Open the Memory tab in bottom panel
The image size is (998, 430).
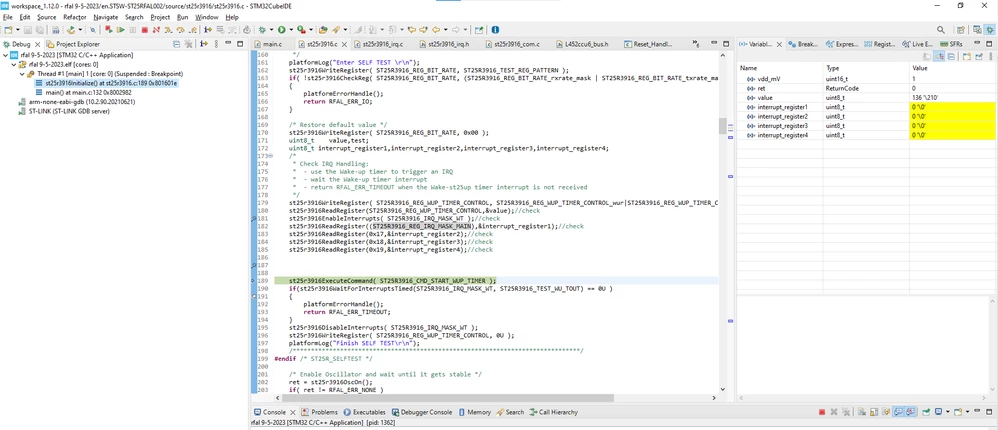[474, 412]
